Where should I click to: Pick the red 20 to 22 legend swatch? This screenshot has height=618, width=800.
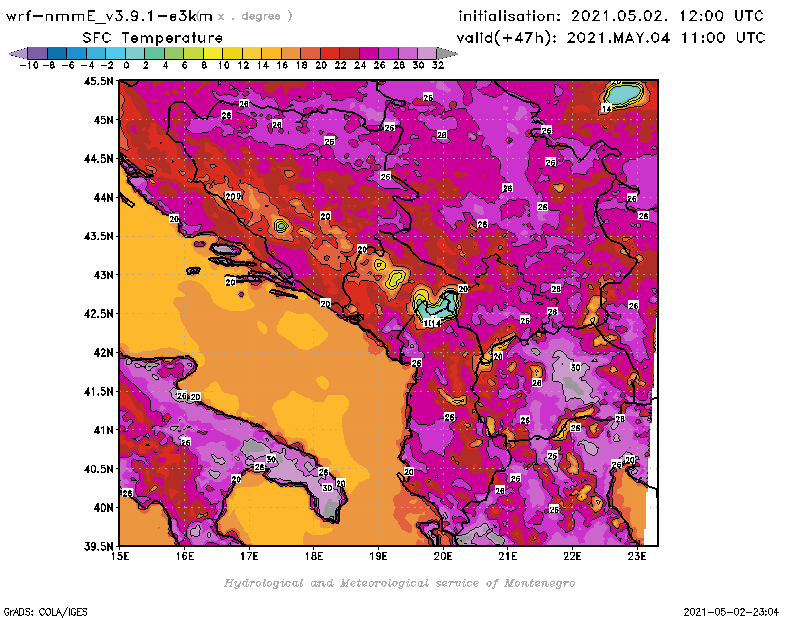coord(330,53)
